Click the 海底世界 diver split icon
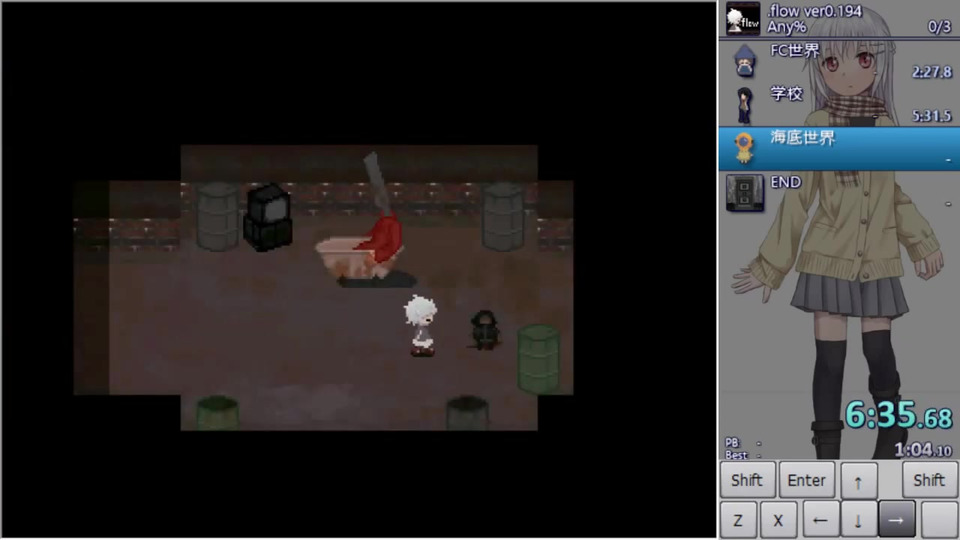Image resolution: width=960 pixels, height=540 pixels. click(744, 148)
